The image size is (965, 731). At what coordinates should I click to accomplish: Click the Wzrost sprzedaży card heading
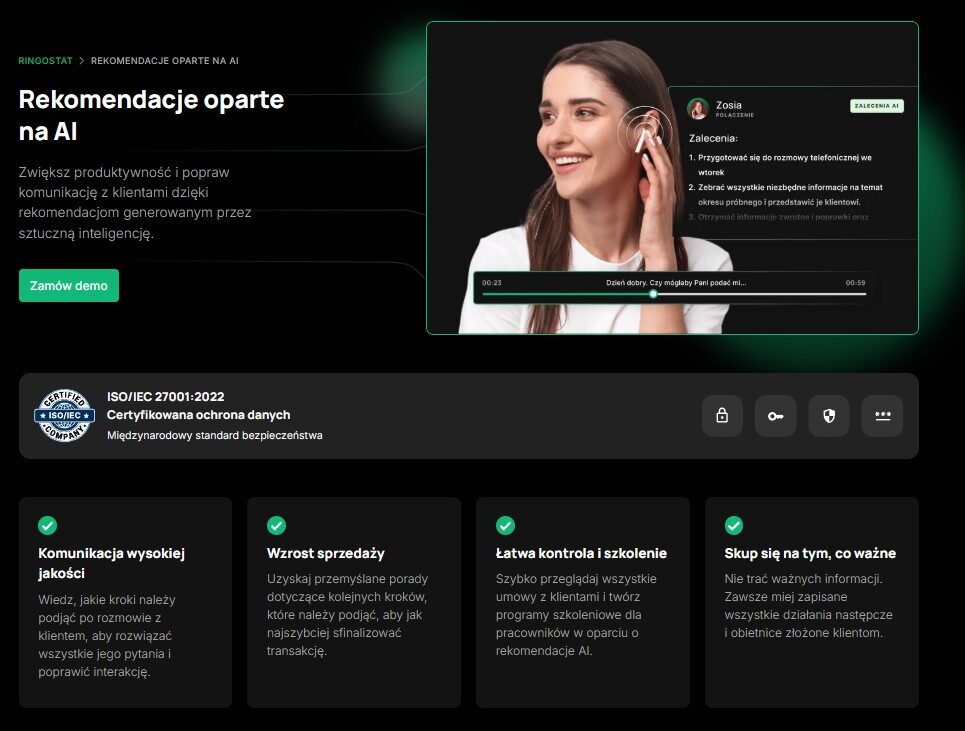325,553
